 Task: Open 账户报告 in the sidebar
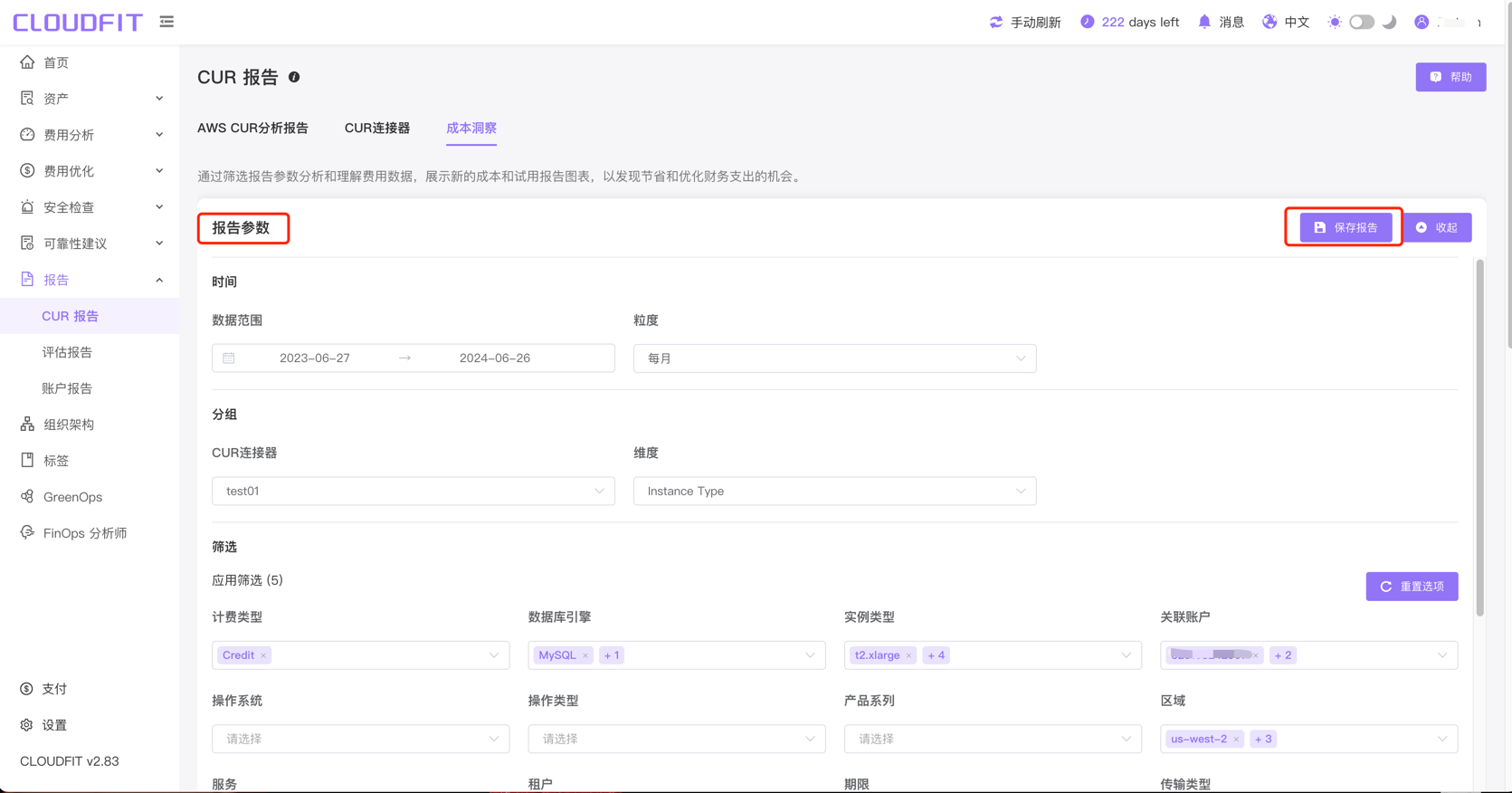point(67,388)
